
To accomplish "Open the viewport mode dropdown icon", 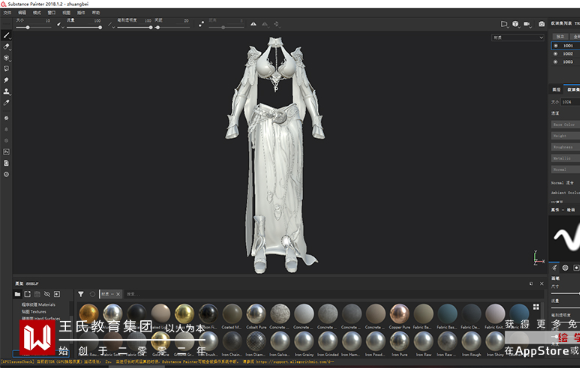I will point(504,24).
